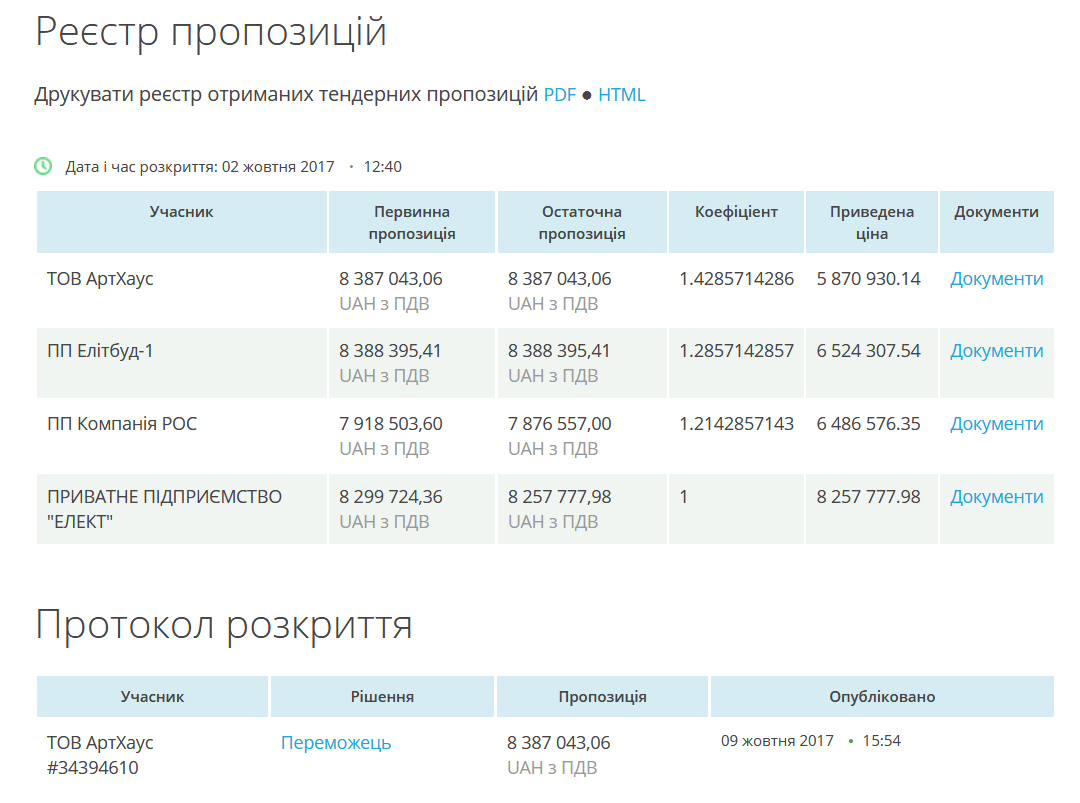Open Документи link for ТОВ АртХаус
Image resolution: width=1080 pixels, height=803 pixels.
(x=996, y=279)
